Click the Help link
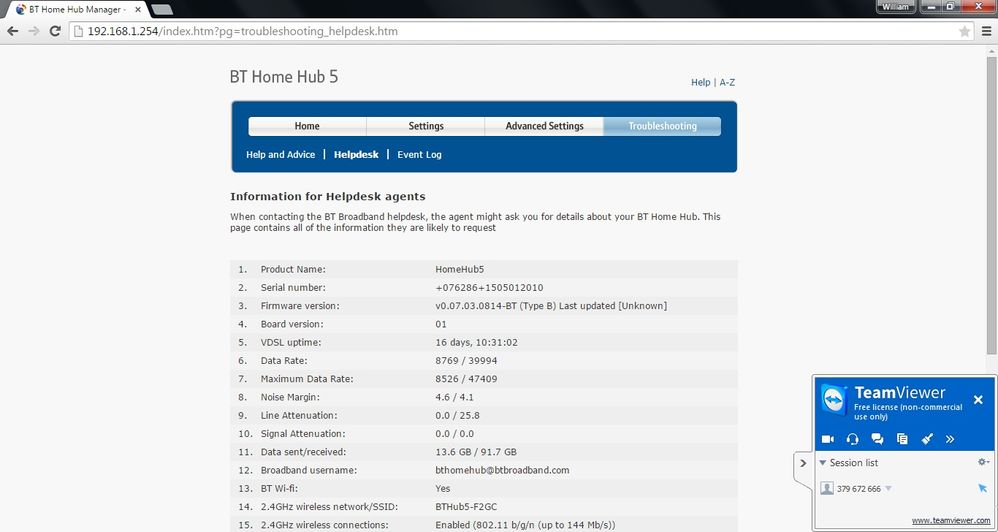 (x=700, y=82)
